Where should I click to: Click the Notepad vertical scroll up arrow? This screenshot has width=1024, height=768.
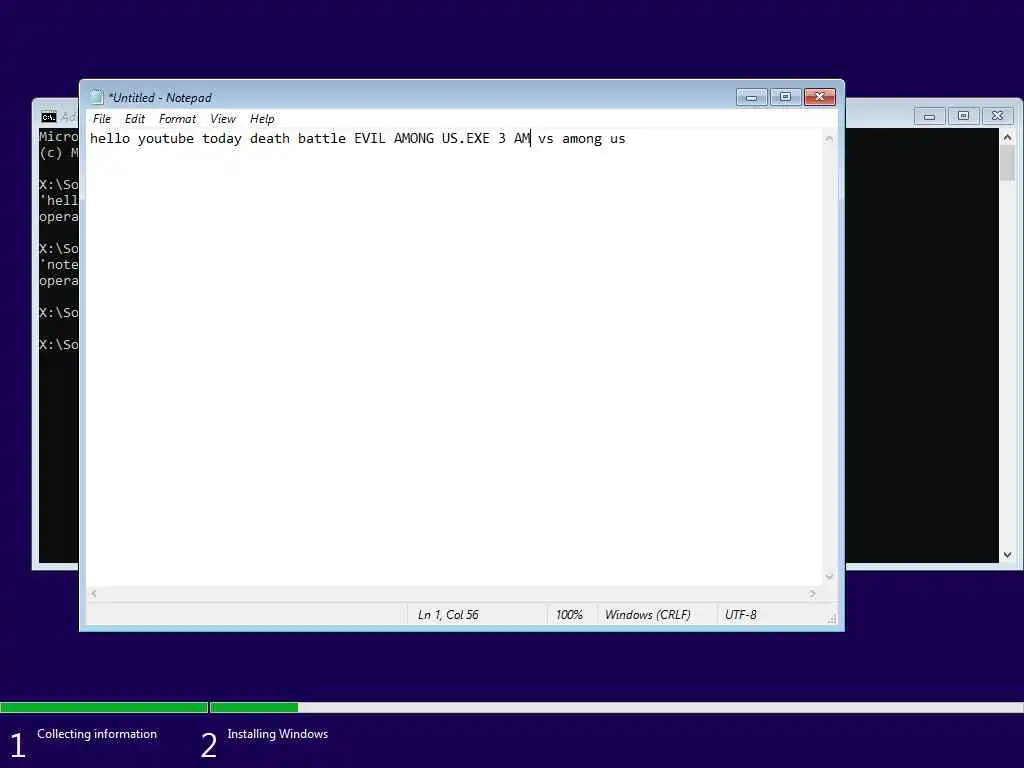[829, 138]
